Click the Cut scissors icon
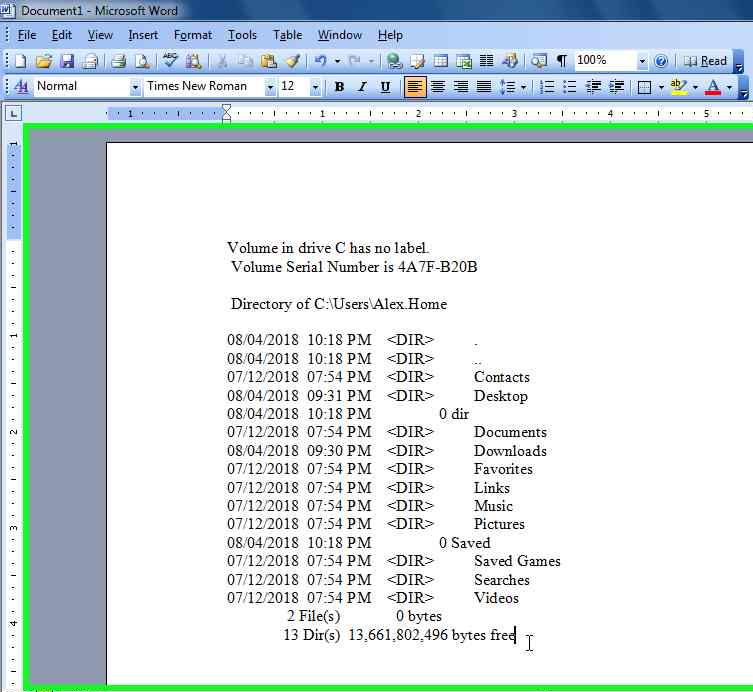 (222, 61)
